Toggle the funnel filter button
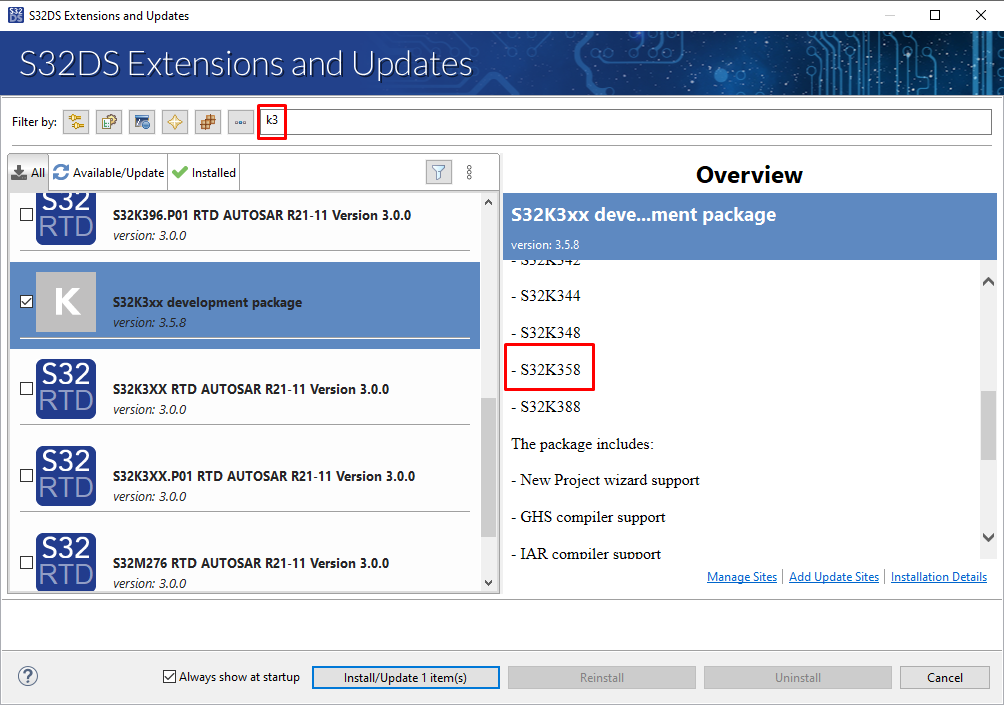 438,172
